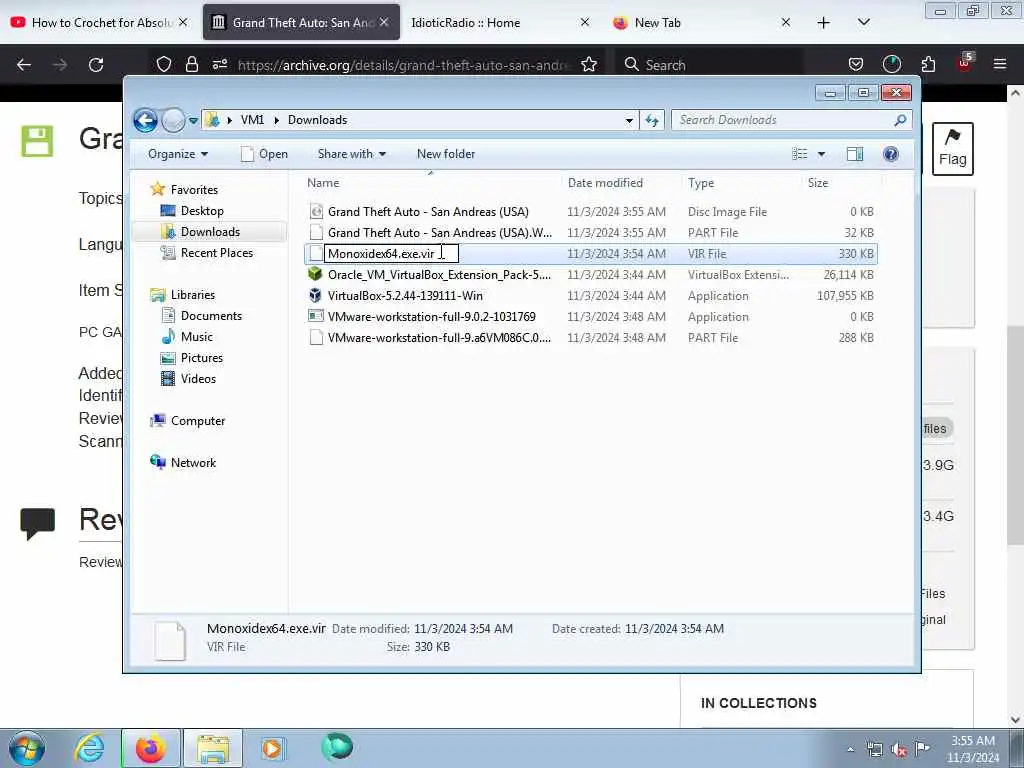Viewport: 1024px width, 768px height.
Task: Open the Organize menu
Action: pos(178,154)
